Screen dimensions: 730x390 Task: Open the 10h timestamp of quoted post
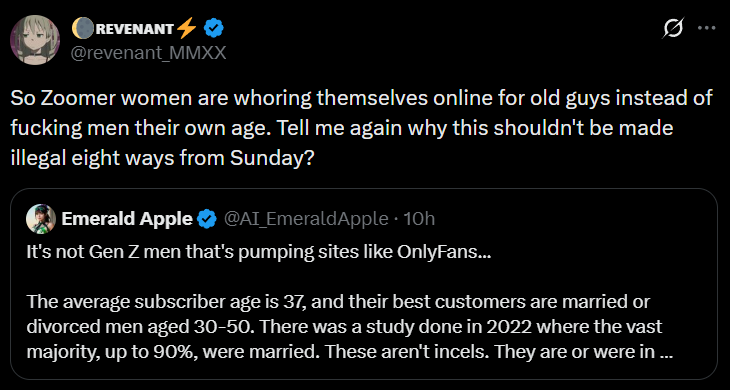pos(419,219)
